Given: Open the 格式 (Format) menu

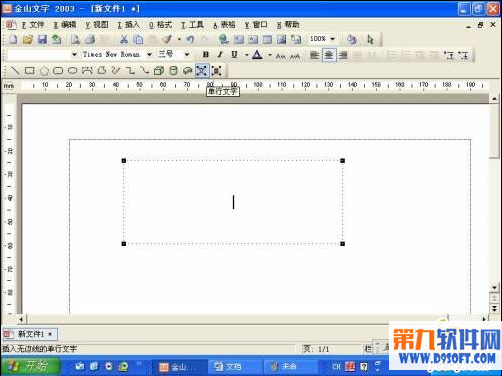Looking at the screenshot, I should (x=160, y=25).
